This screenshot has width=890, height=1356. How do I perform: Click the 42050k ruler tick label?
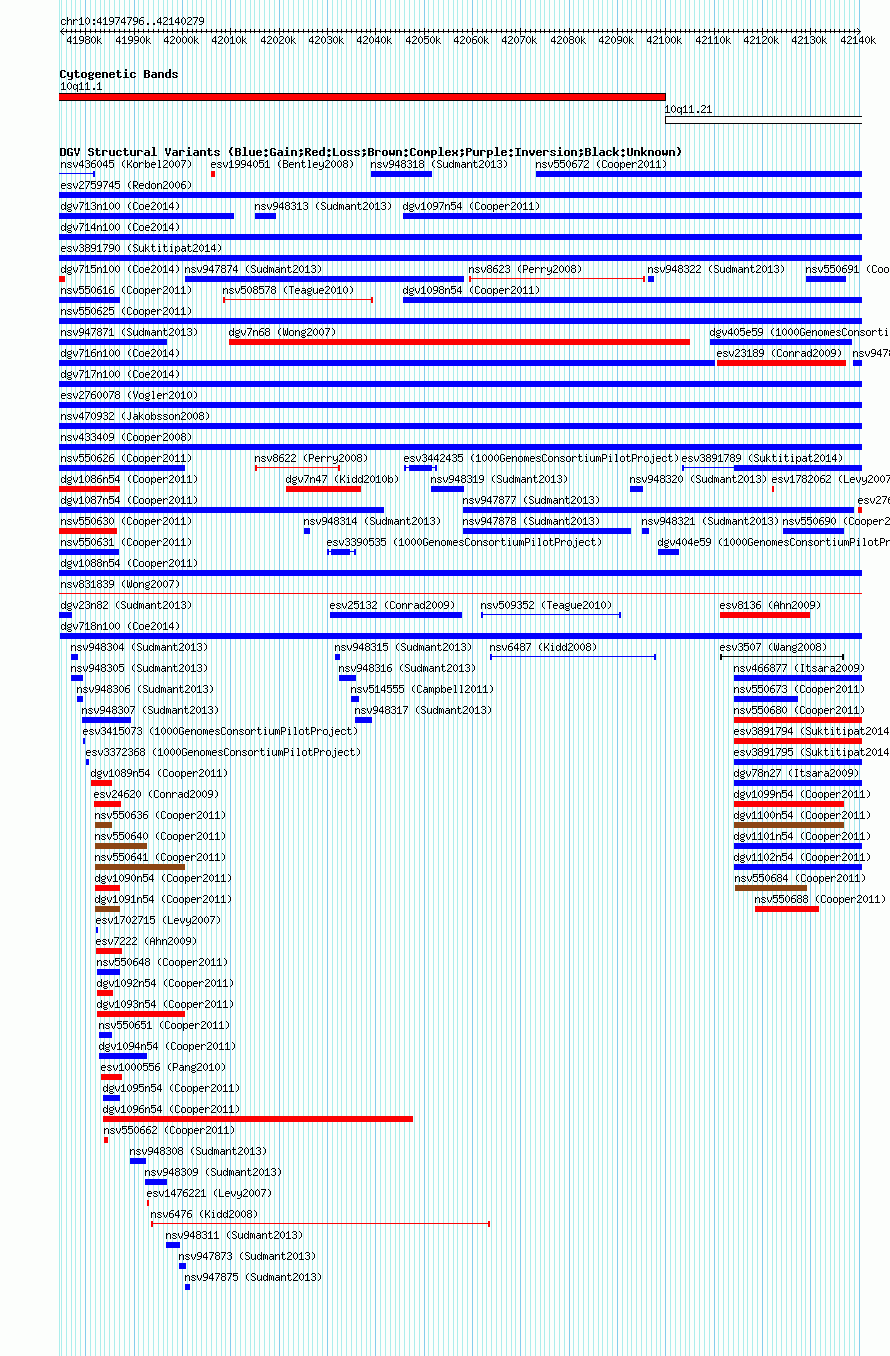(423, 40)
